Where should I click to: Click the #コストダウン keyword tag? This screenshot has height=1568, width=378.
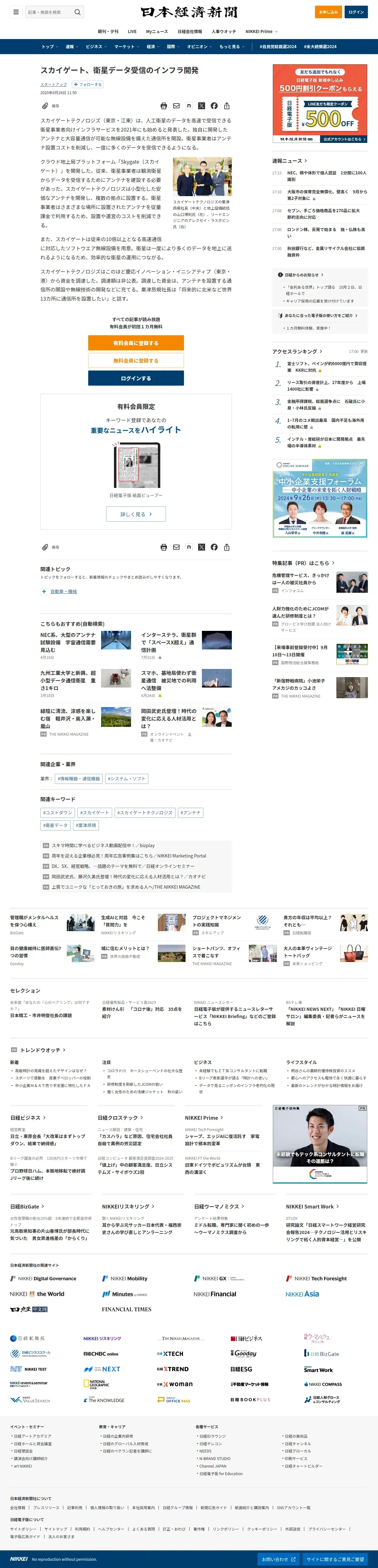(x=58, y=812)
